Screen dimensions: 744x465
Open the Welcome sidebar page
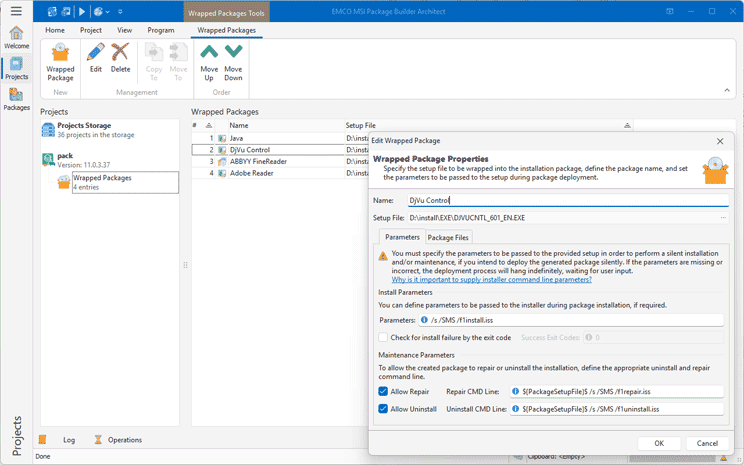(16, 38)
